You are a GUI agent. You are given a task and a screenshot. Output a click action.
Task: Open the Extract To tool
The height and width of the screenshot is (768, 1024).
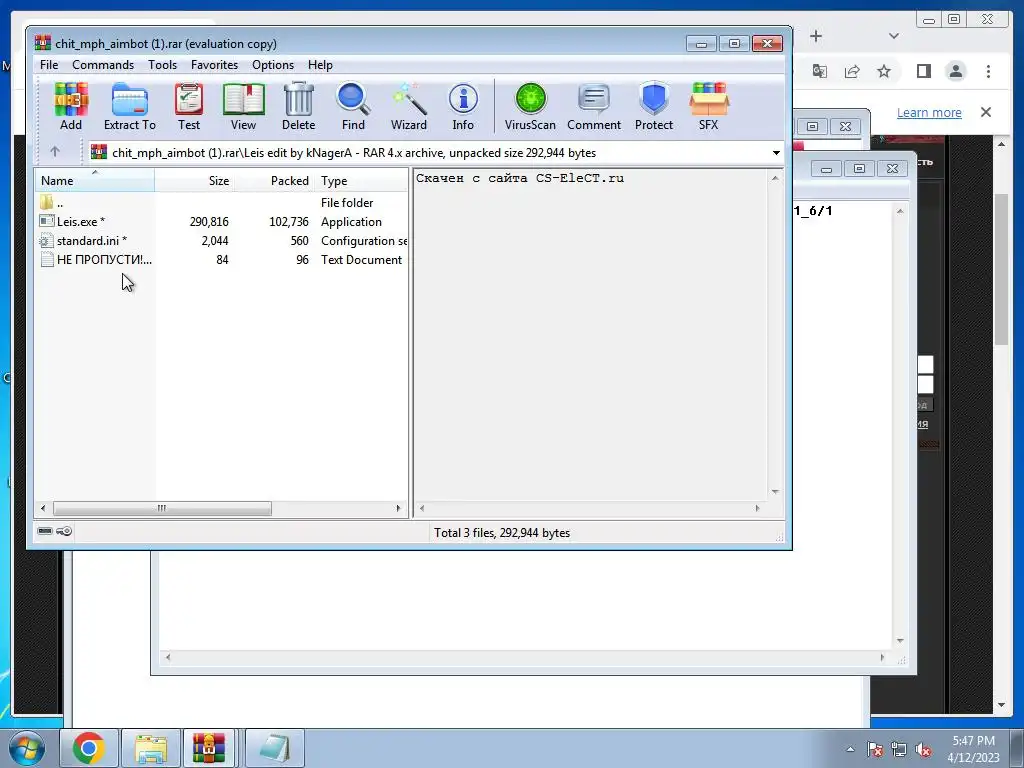(x=129, y=106)
